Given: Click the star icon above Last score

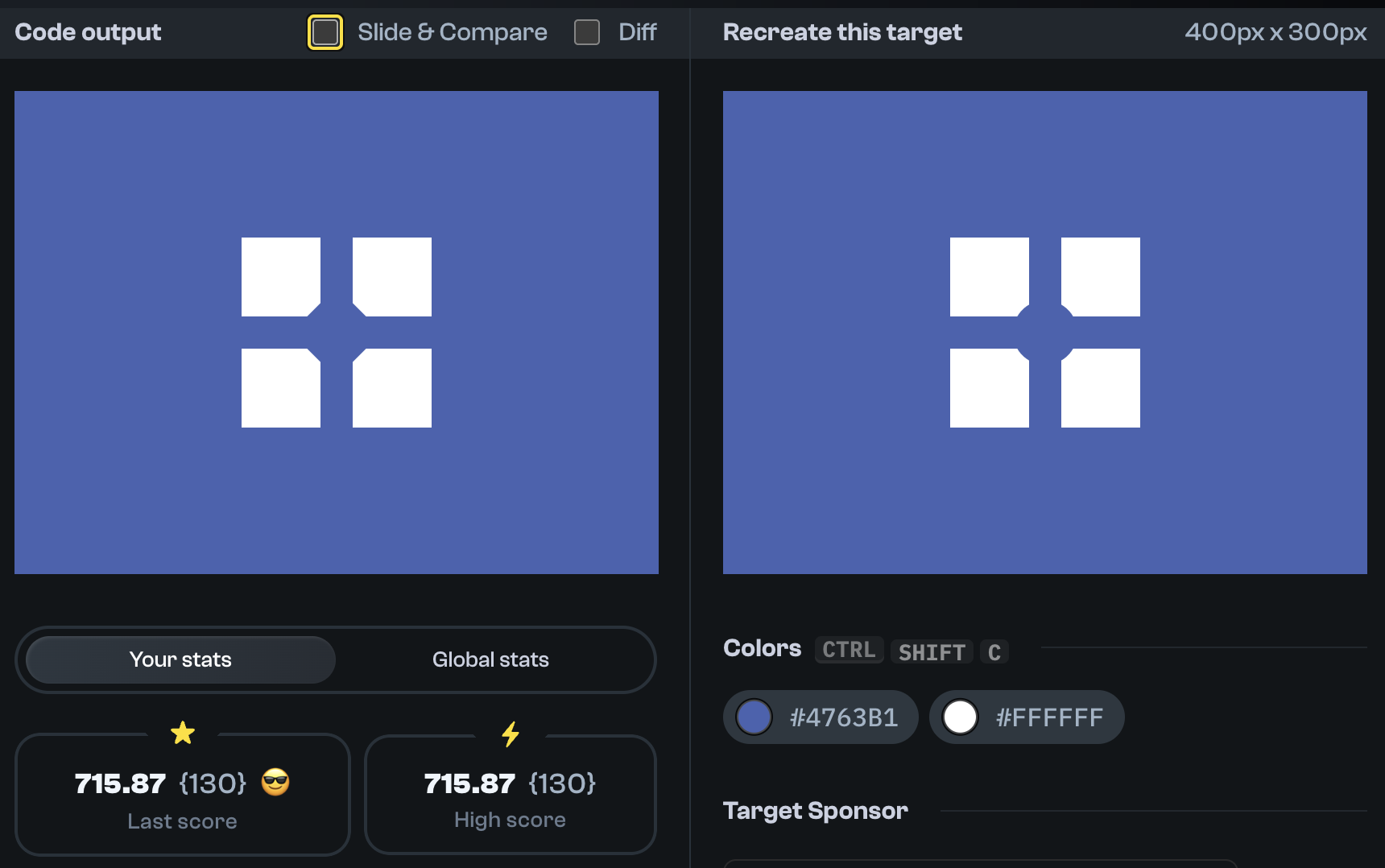Looking at the screenshot, I should click(183, 733).
